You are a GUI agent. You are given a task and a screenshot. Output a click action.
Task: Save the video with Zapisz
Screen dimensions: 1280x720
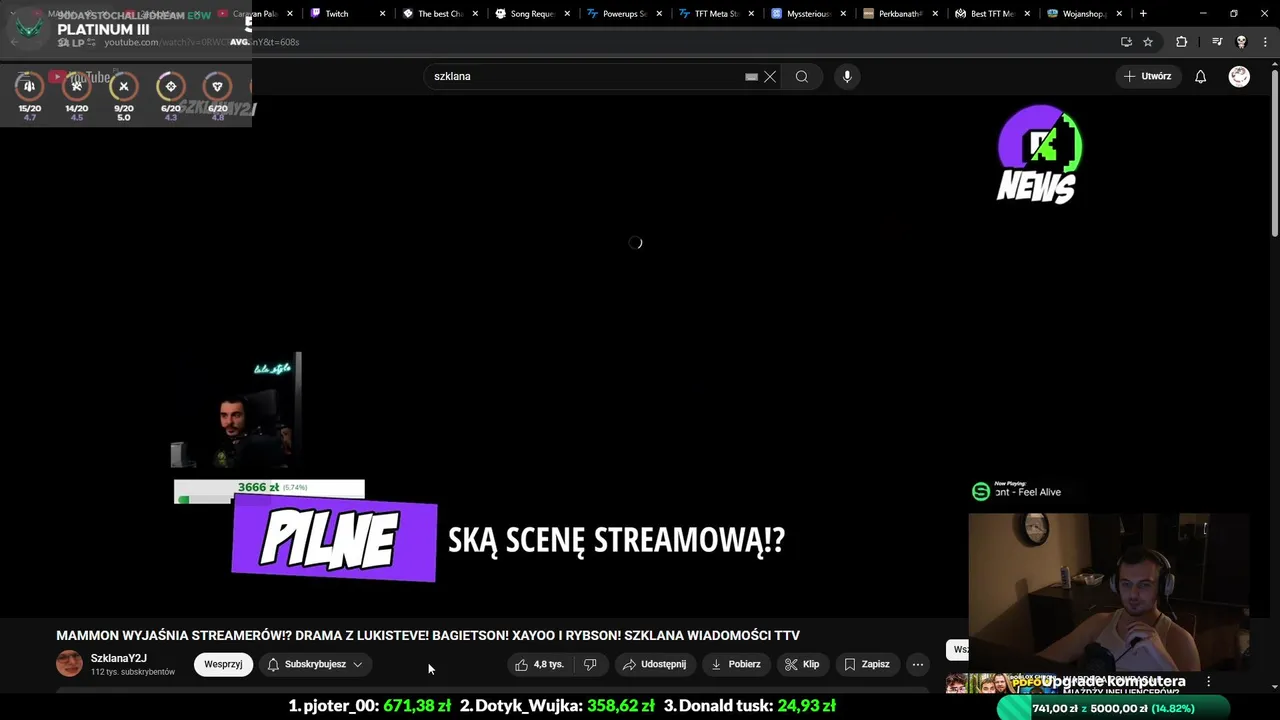pyautogui.click(x=866, y=664)
